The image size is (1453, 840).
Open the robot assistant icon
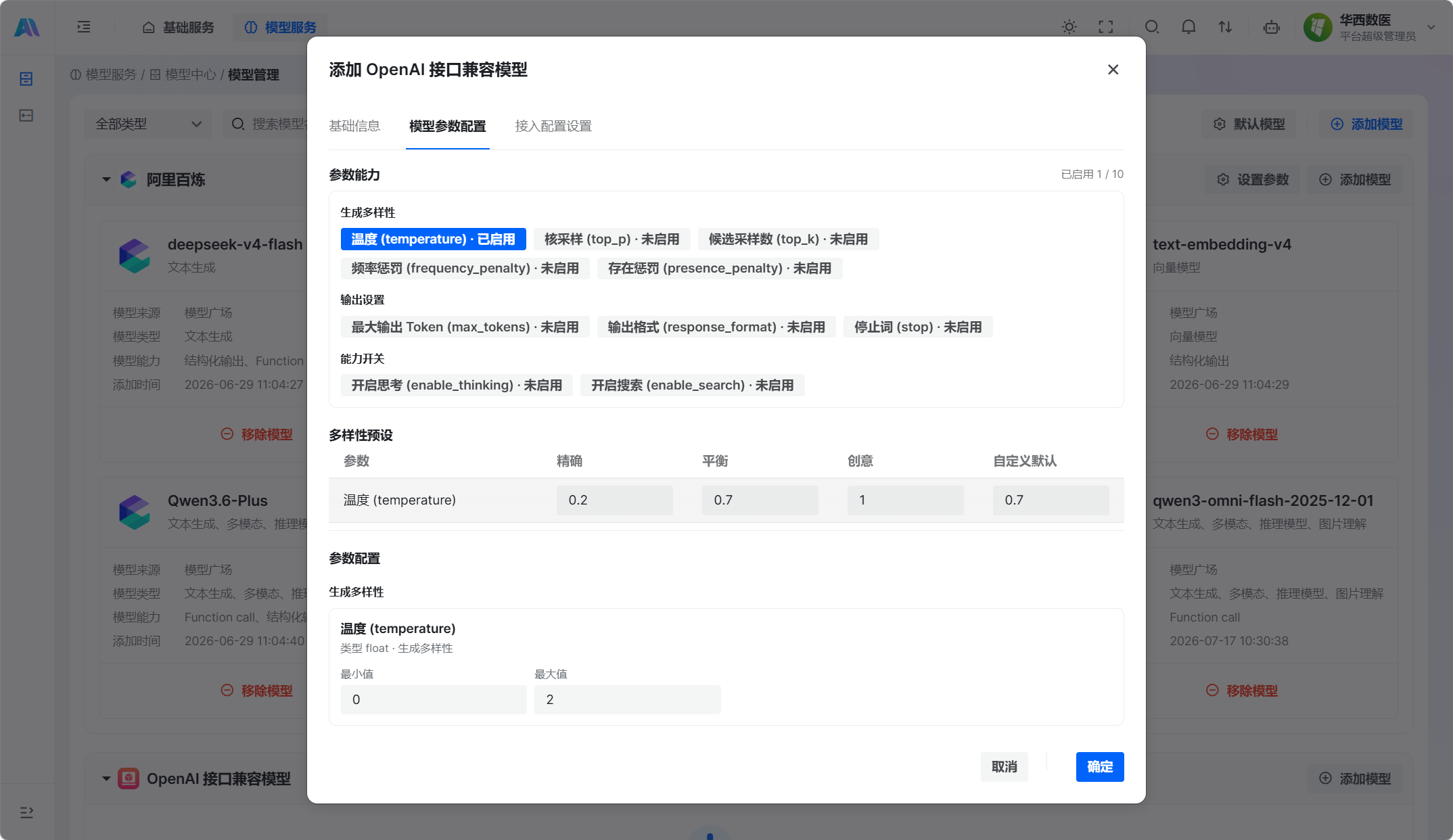pyautogui.click(x=1272, y=27)
